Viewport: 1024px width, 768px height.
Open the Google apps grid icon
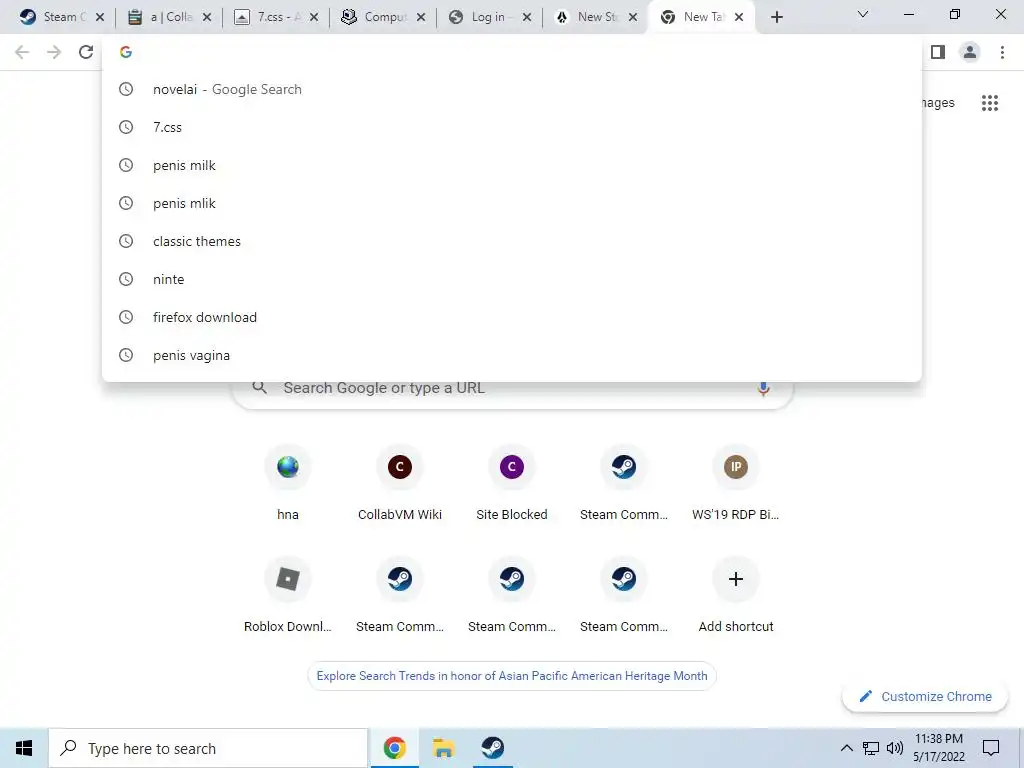pos(990,103)
